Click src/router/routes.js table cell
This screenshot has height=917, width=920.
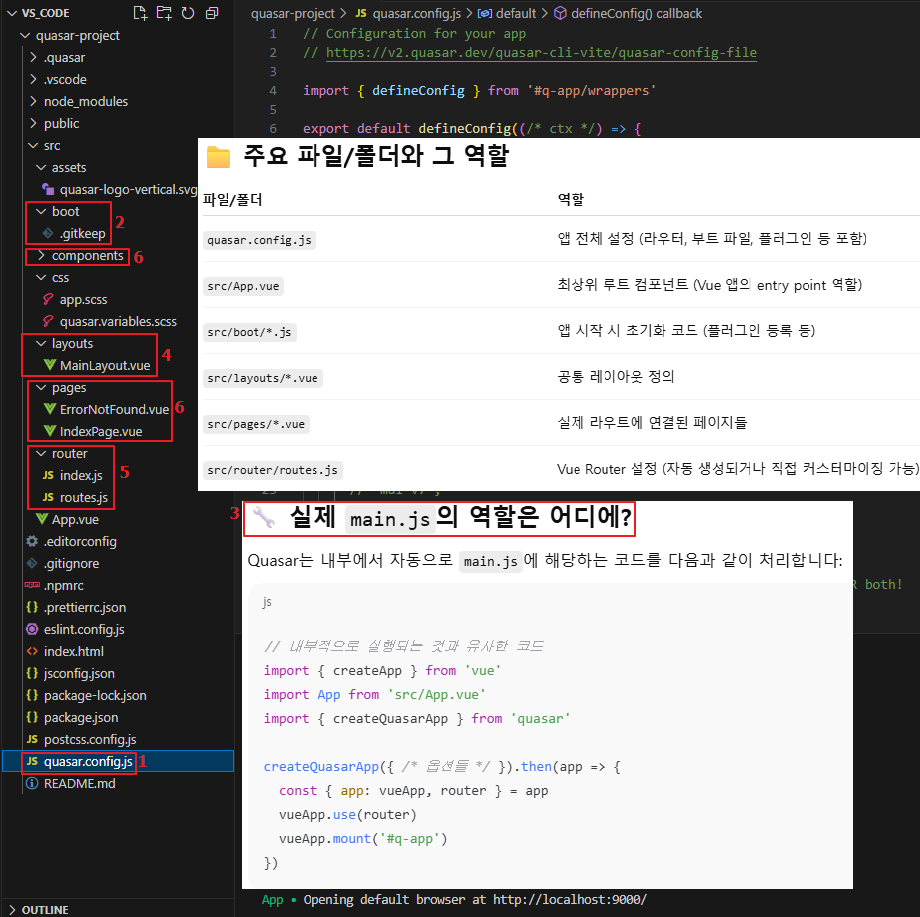(x=272, y=470)
